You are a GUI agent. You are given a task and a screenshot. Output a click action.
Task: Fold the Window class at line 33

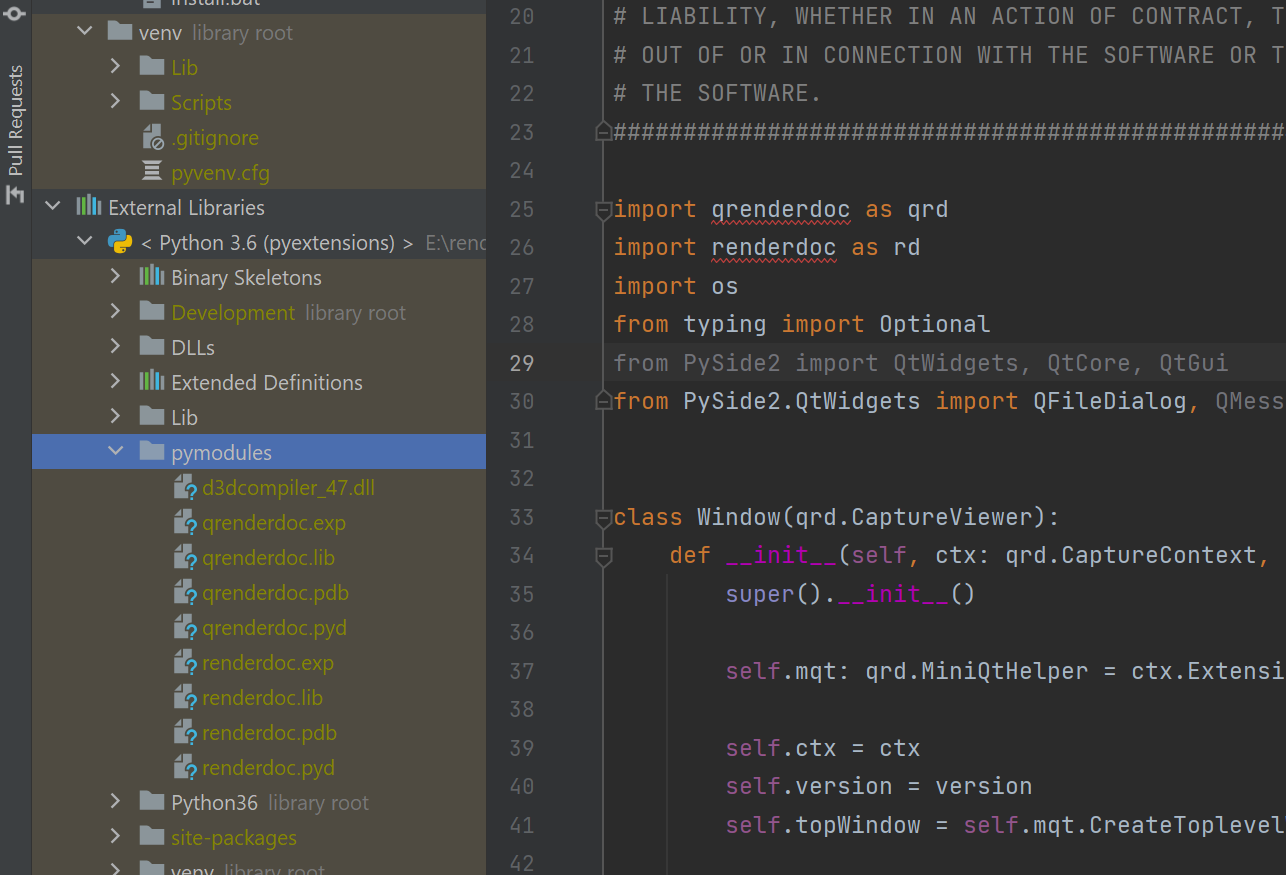[603, 518]
